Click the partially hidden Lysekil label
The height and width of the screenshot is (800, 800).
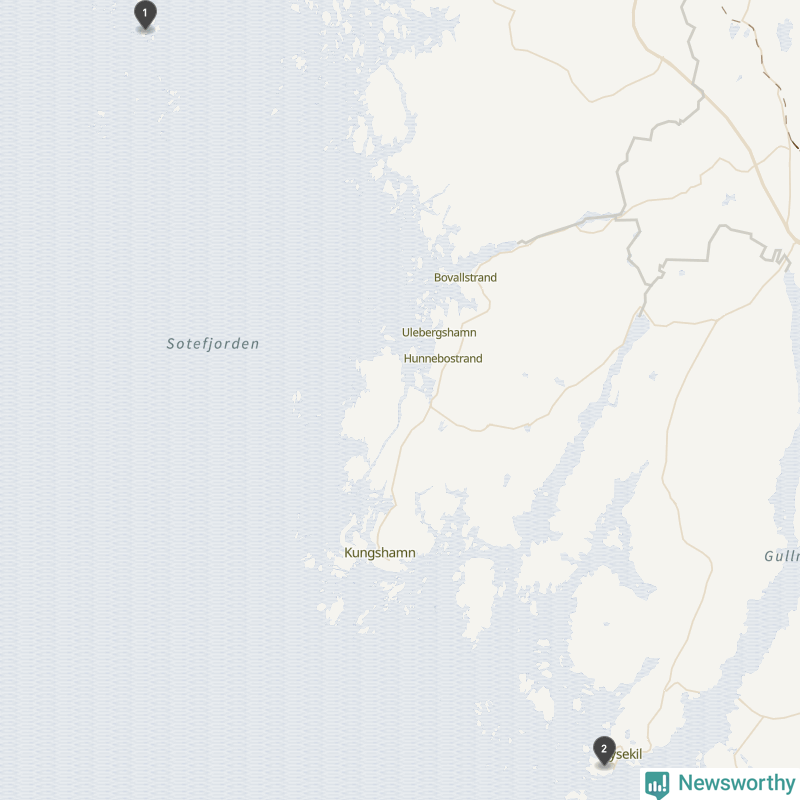[628, 754]
